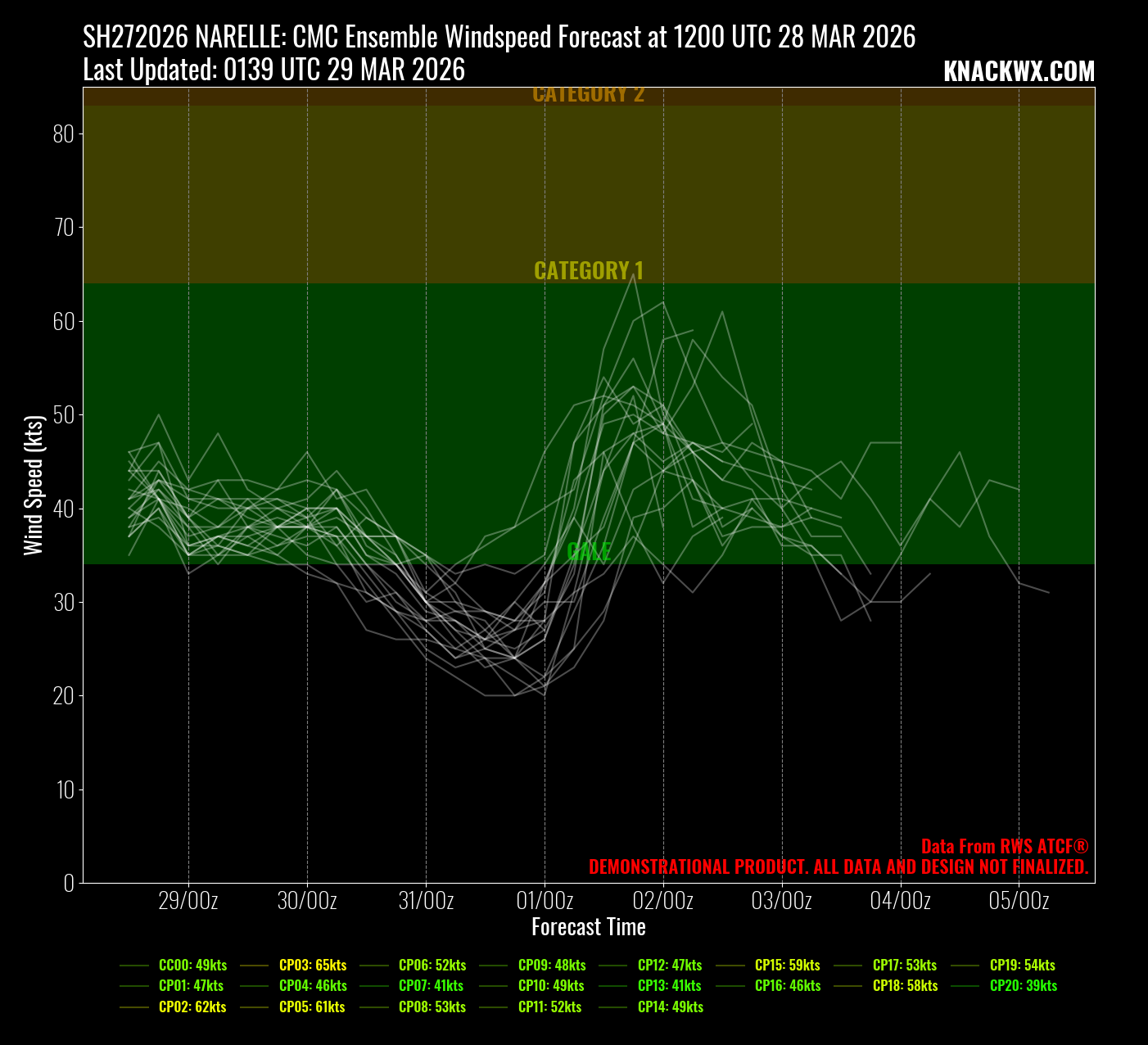Click the Forecast Time axis title

(x=589, y=927)
